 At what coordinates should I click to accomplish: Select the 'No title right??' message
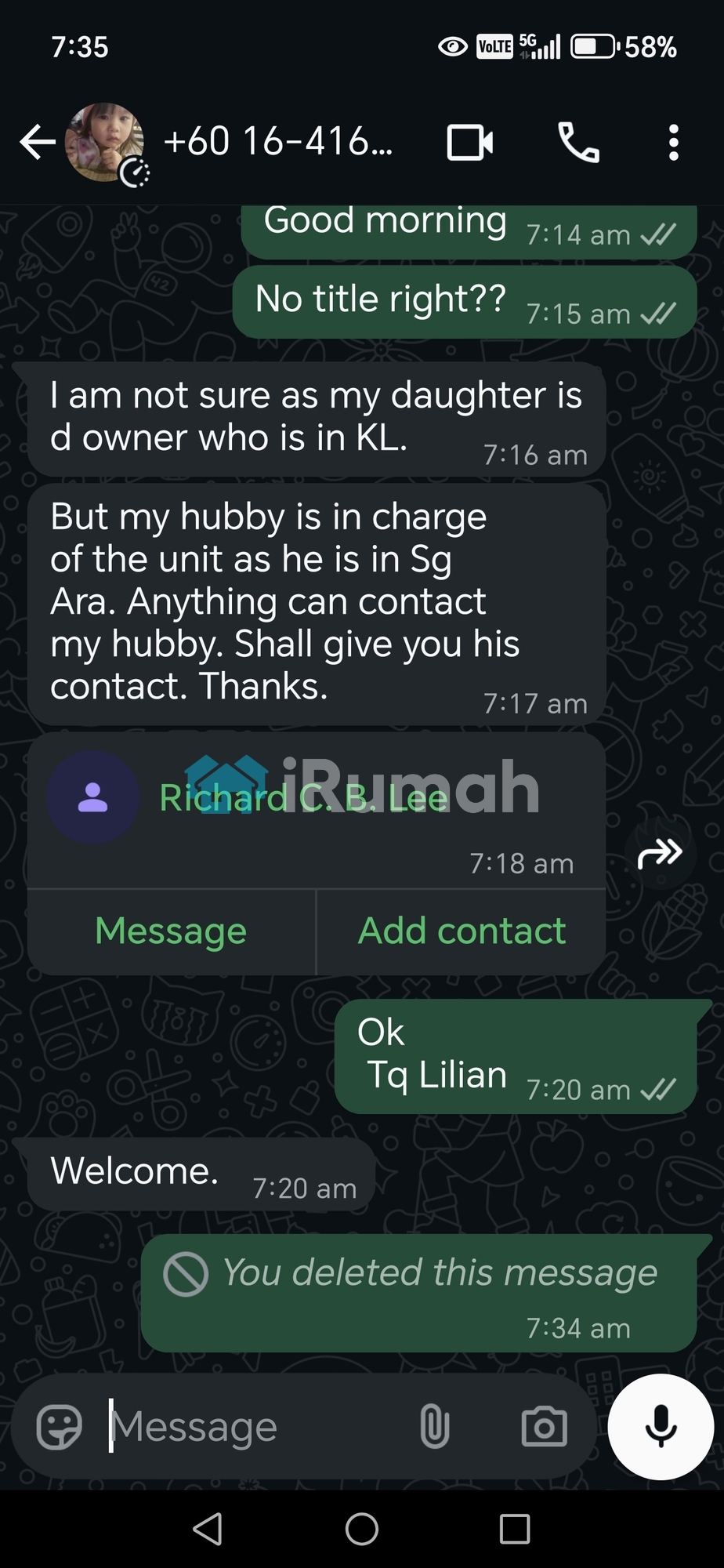[x=465, y=302]
